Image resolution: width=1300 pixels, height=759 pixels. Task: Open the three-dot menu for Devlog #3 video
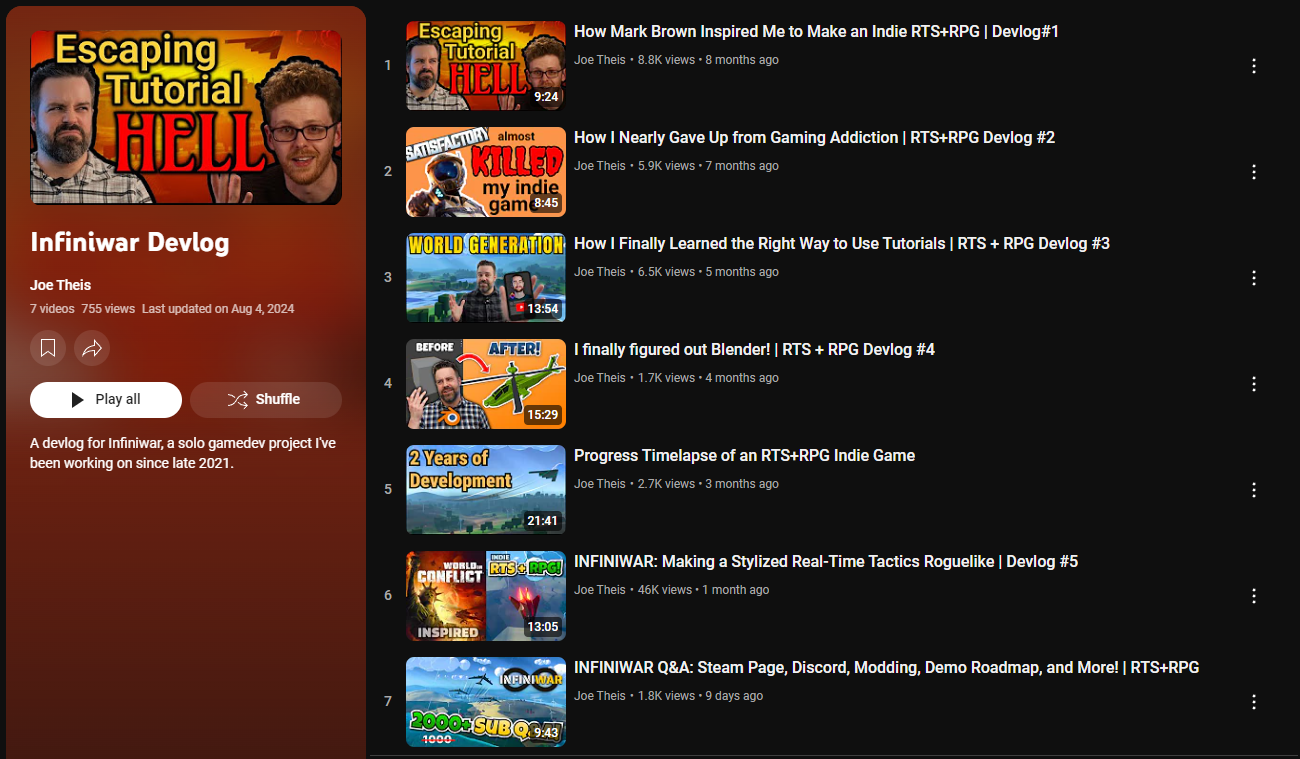click(1253, 278)
